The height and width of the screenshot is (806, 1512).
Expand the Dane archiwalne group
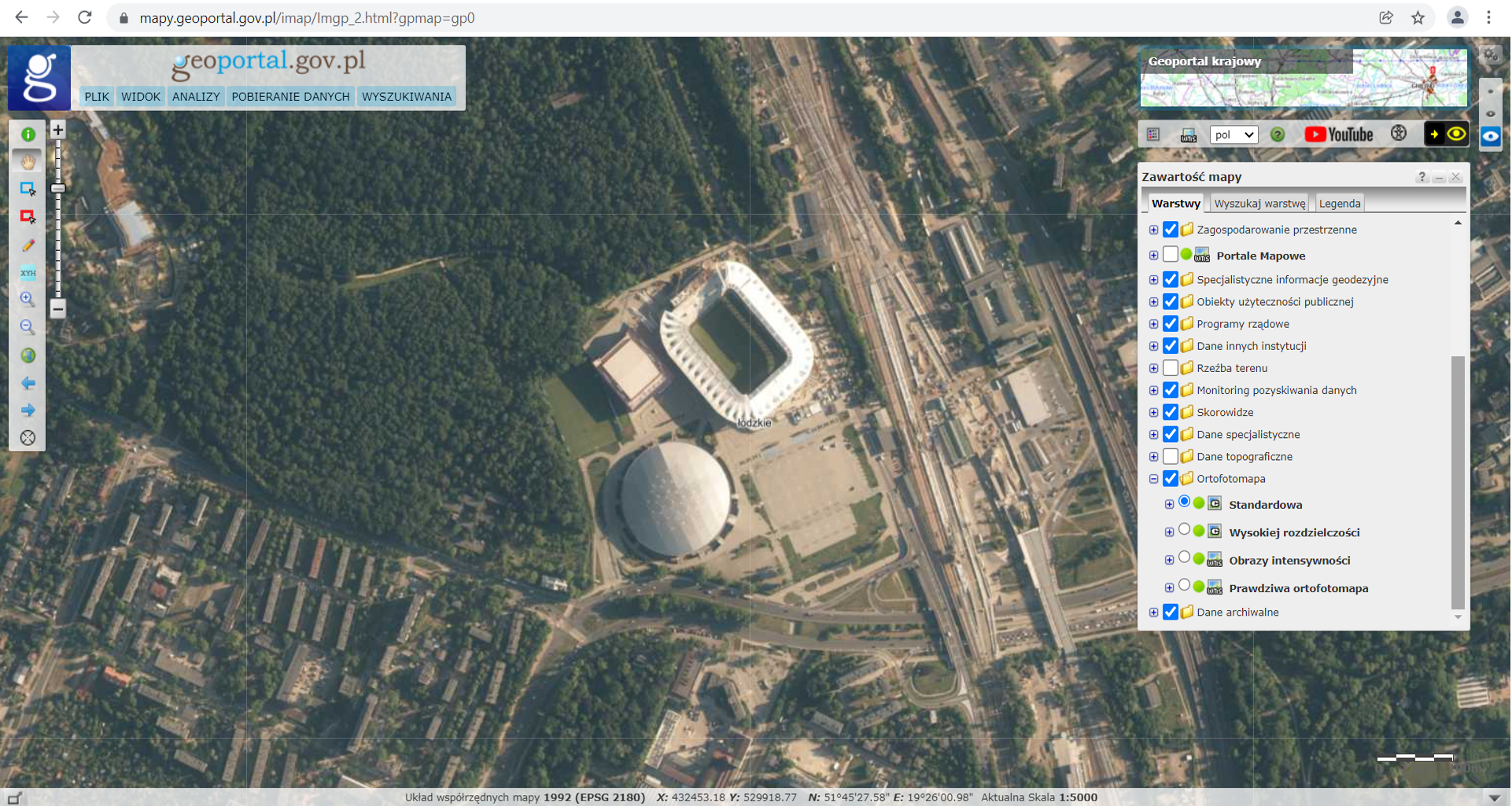[x=1153, y=613]
